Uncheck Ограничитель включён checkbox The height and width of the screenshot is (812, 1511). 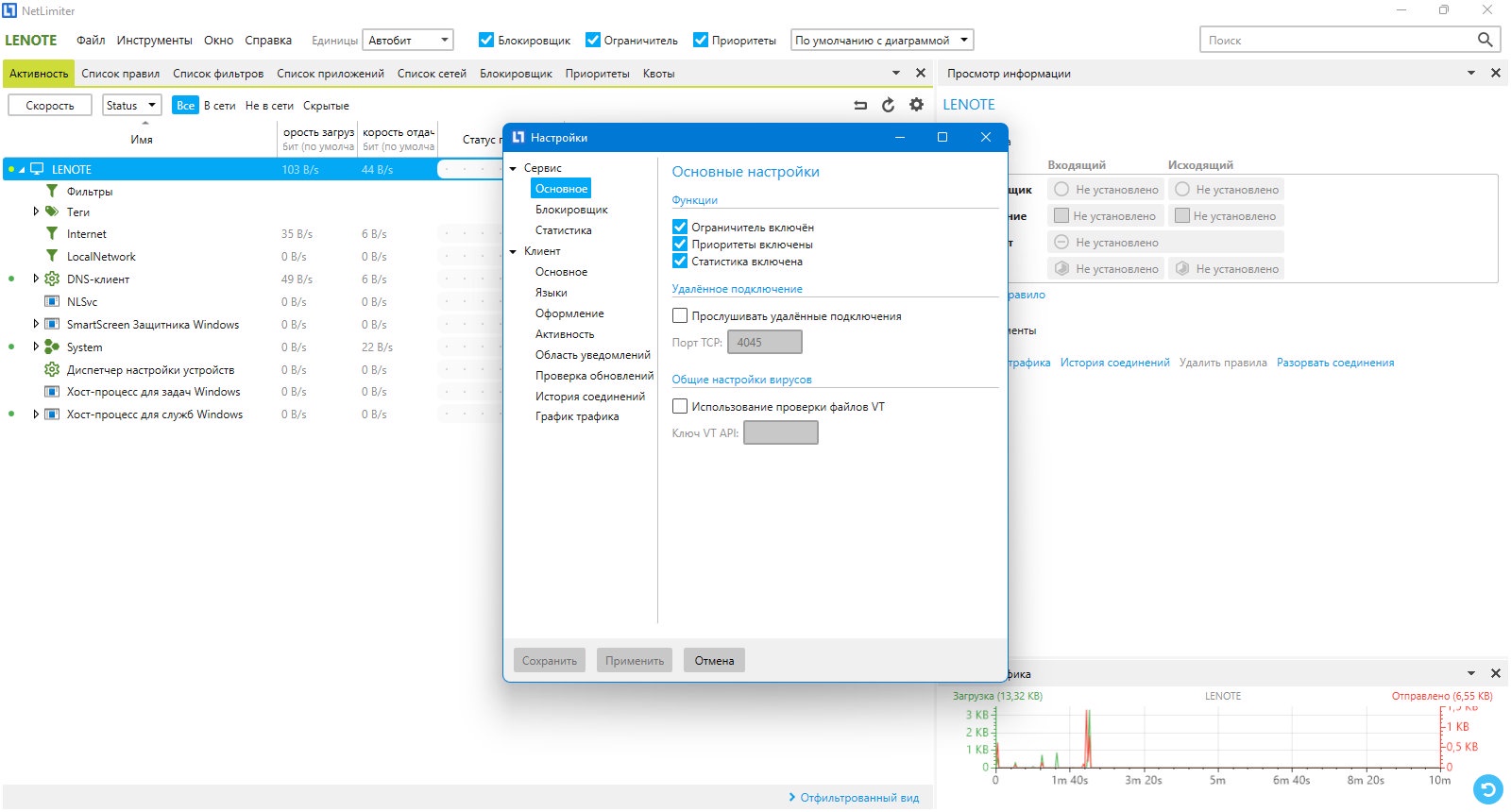(680, 227)
